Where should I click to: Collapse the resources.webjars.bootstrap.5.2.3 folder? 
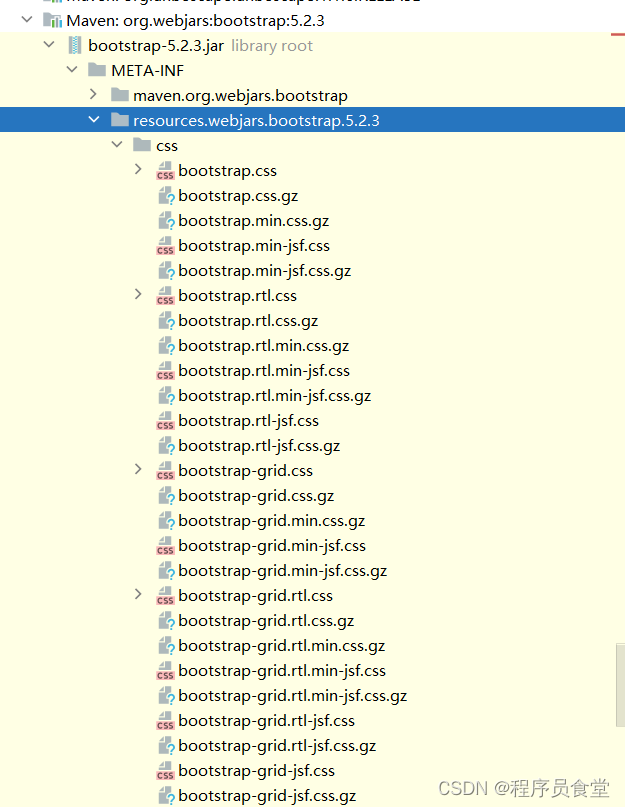94,119
